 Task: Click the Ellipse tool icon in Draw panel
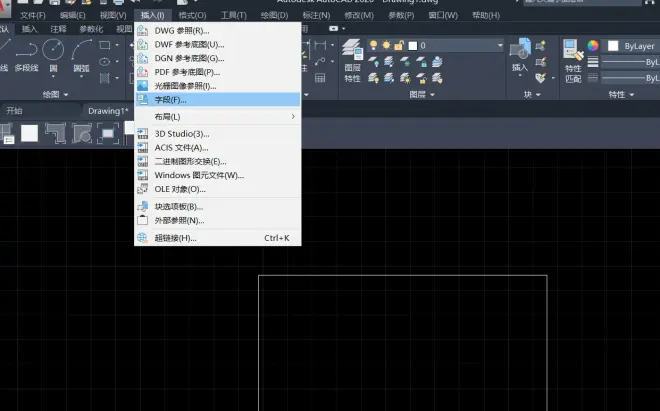tap(104, 62)
